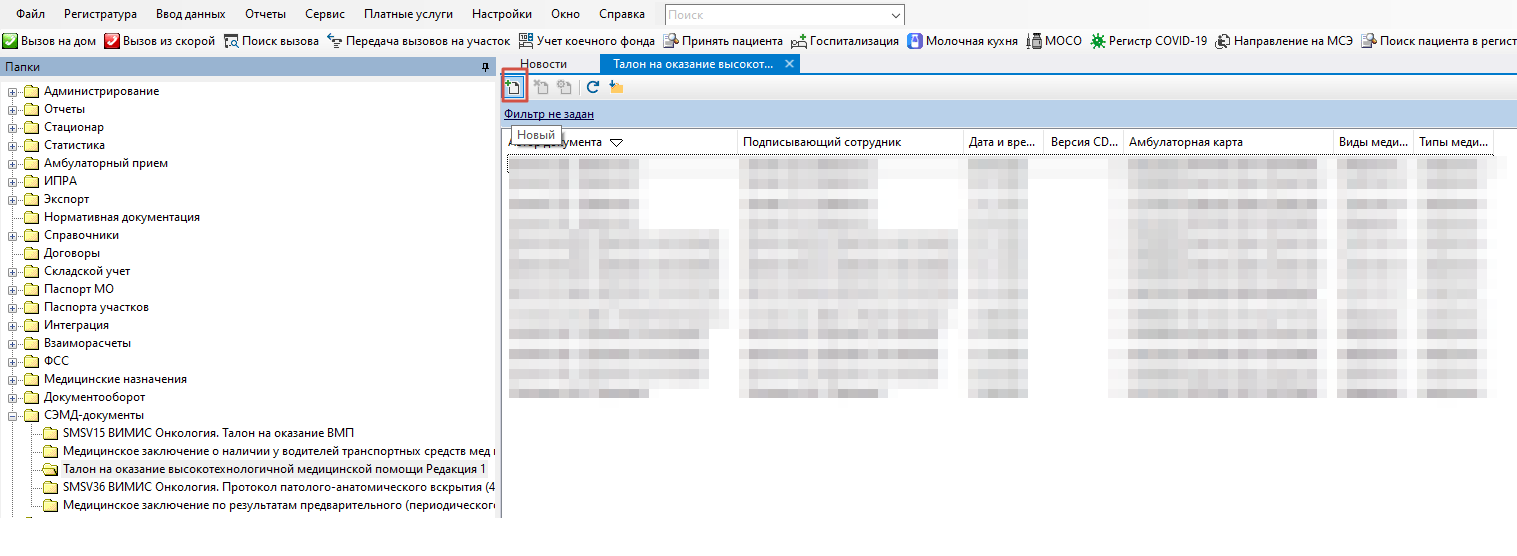Select Паспорта участков folder in tree
The width and height of the screenshot is (1517, 556).
[x=96, y=307]
